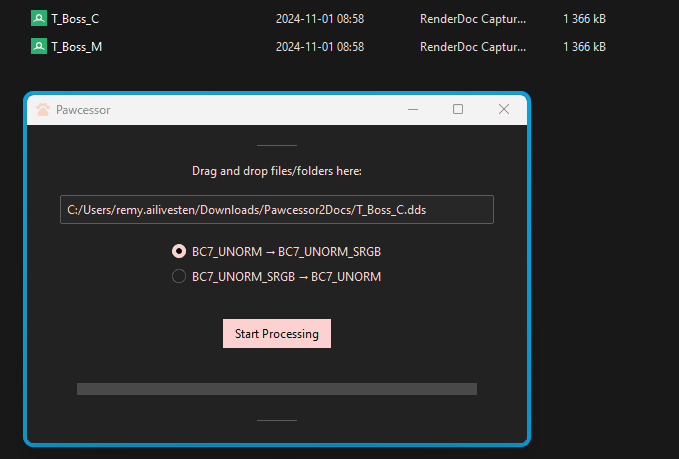Click the Pawcessor paw icon in title bar
This screenshot has width=679, height=459.
[x=42, y=110]
